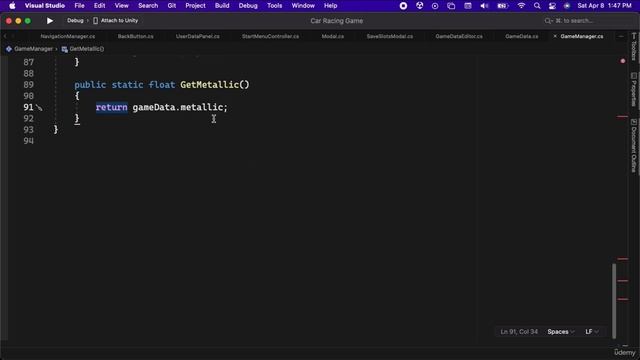
Task: Switch to the NavigationManager.cs tab
Action: [68, 36]
